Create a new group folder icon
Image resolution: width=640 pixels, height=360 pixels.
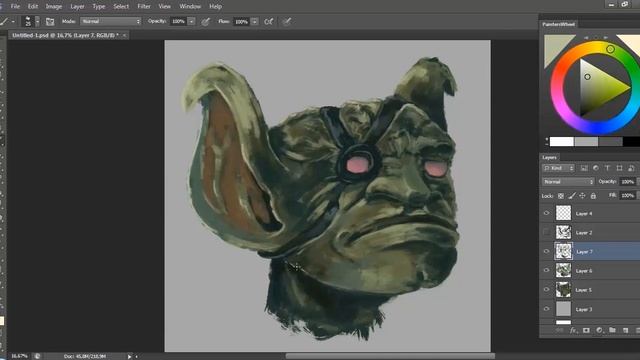[x=612, y=330]
